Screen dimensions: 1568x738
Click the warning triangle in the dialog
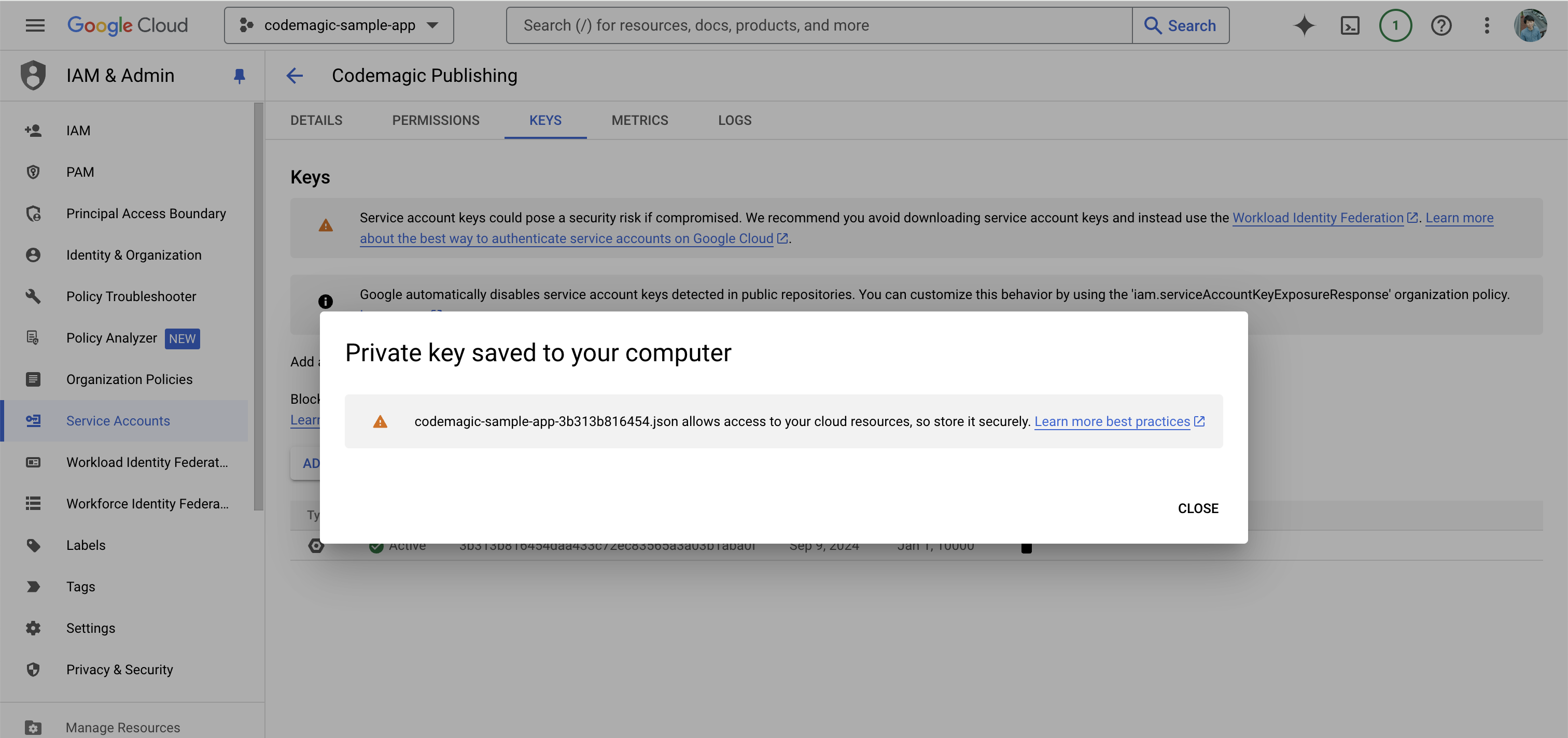point(380,422)
